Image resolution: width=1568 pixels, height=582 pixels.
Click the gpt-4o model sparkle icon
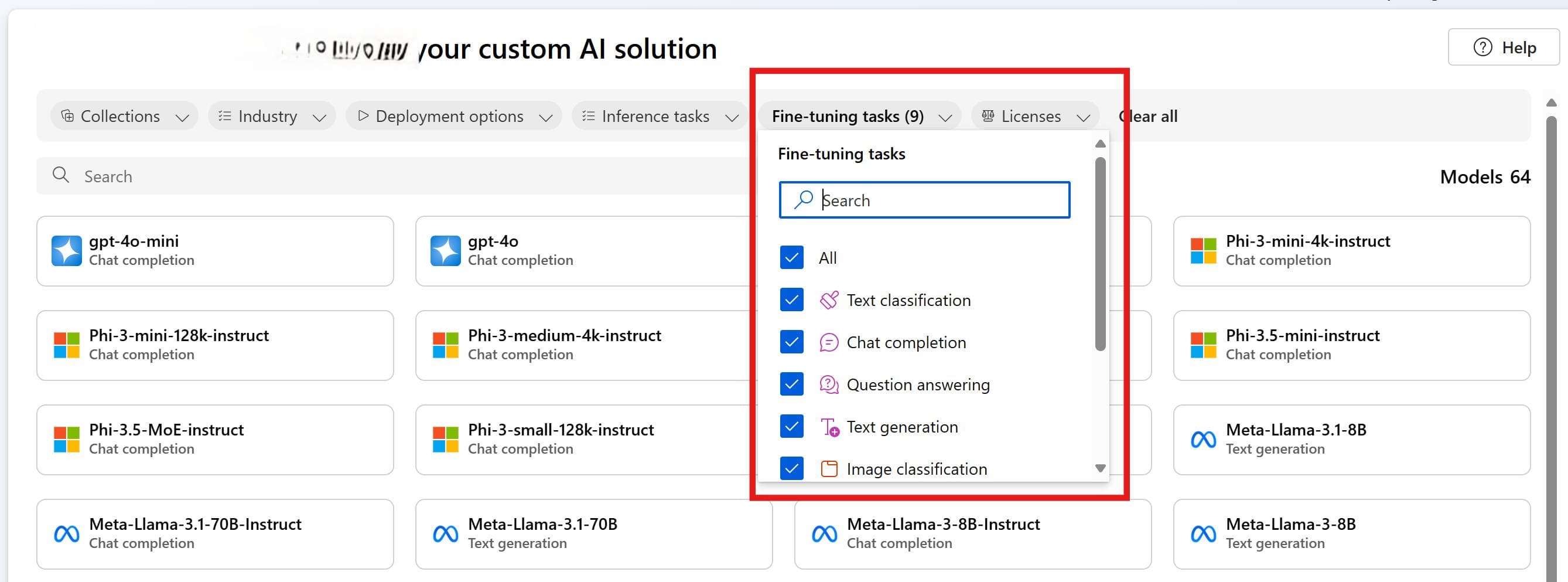446,251
